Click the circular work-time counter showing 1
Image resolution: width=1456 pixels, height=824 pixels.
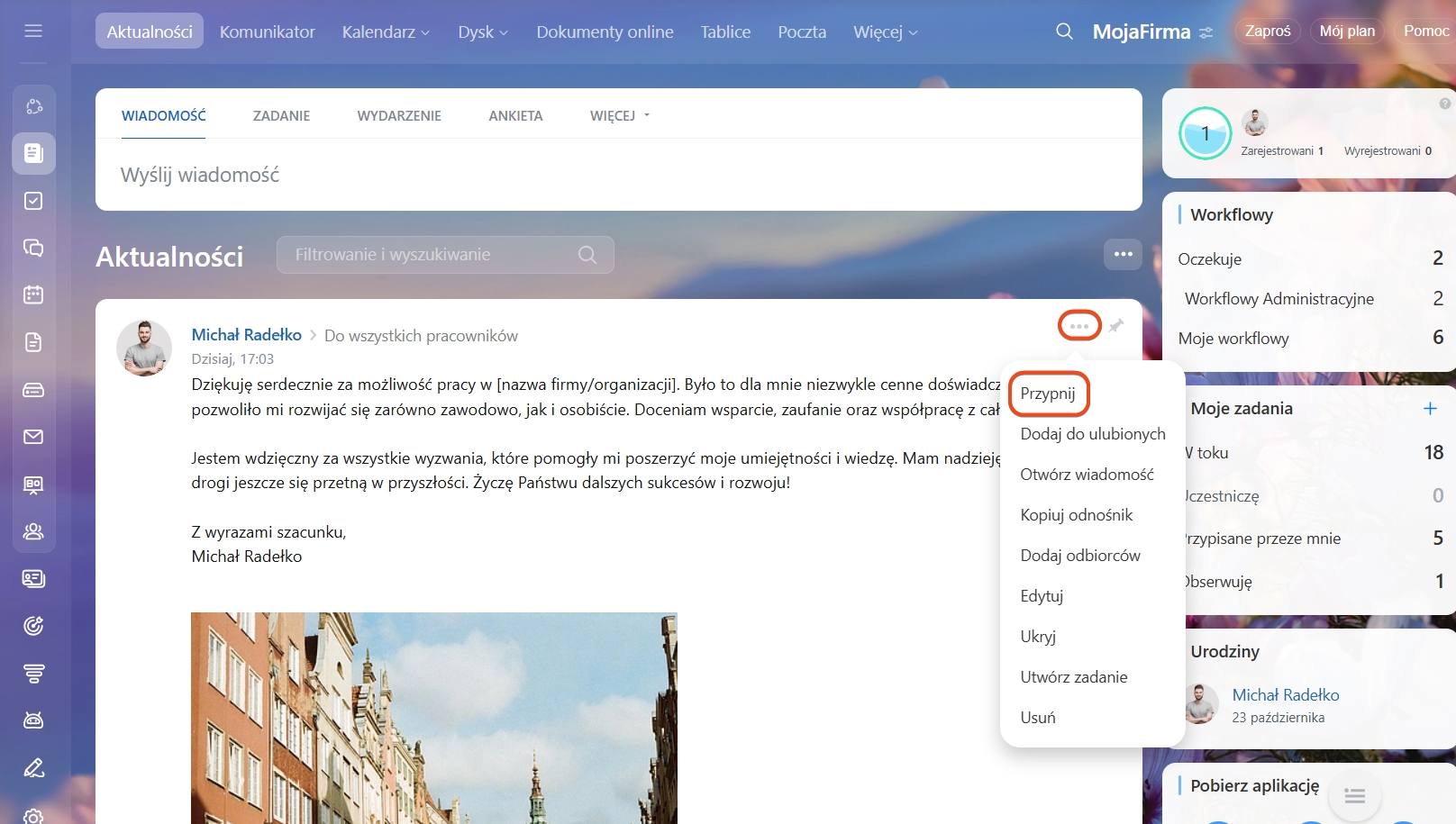[1205, 133]
